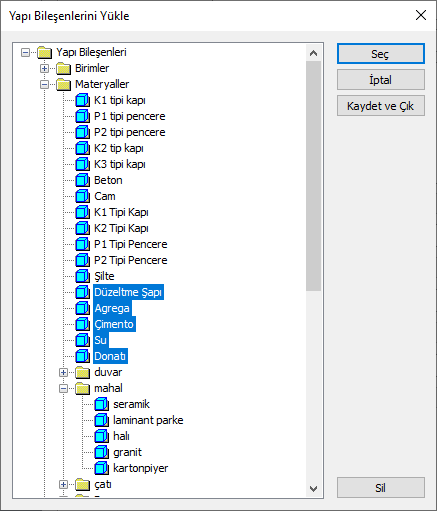Select the cube icon for Şilte material
Viewport: 437px width, 511px height.
(82, 276)
